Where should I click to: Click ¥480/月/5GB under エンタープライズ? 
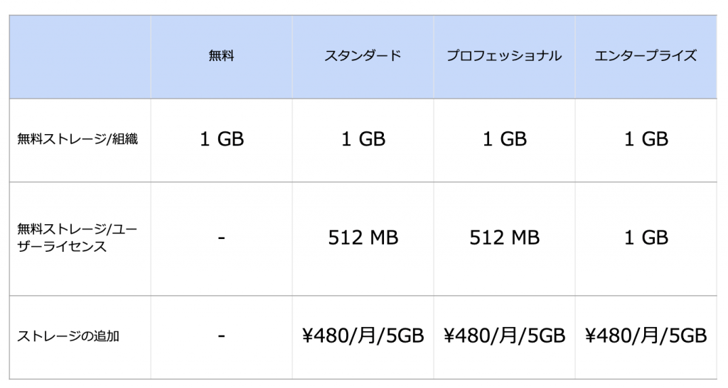[x=646, y=336]
